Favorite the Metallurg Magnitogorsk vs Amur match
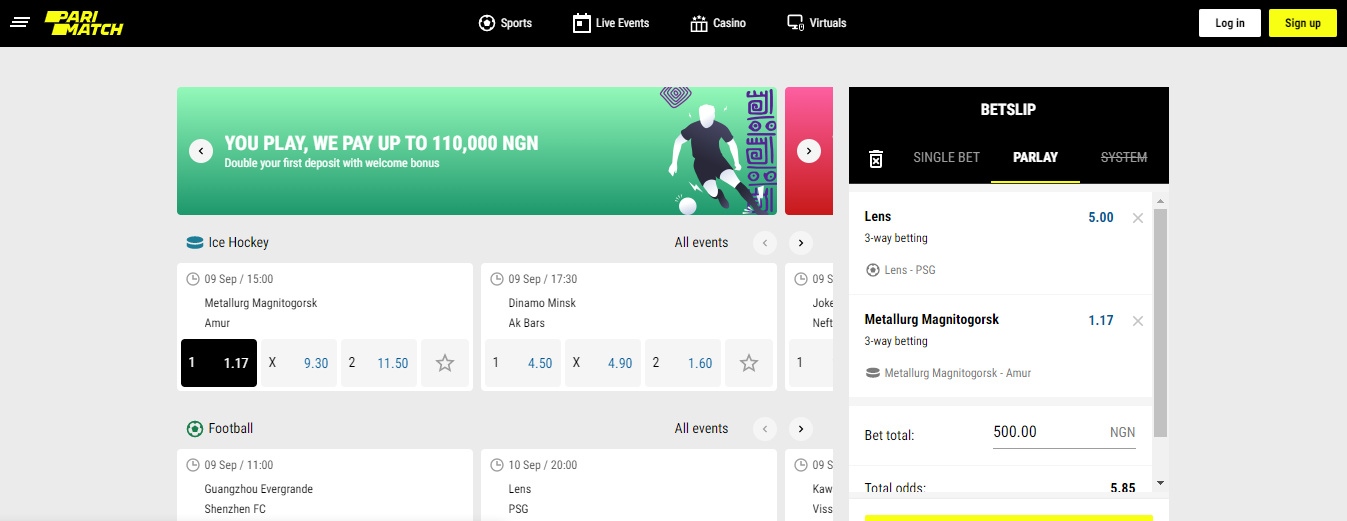This screenshot has width=1347, height=521. [x=445, y=363]
